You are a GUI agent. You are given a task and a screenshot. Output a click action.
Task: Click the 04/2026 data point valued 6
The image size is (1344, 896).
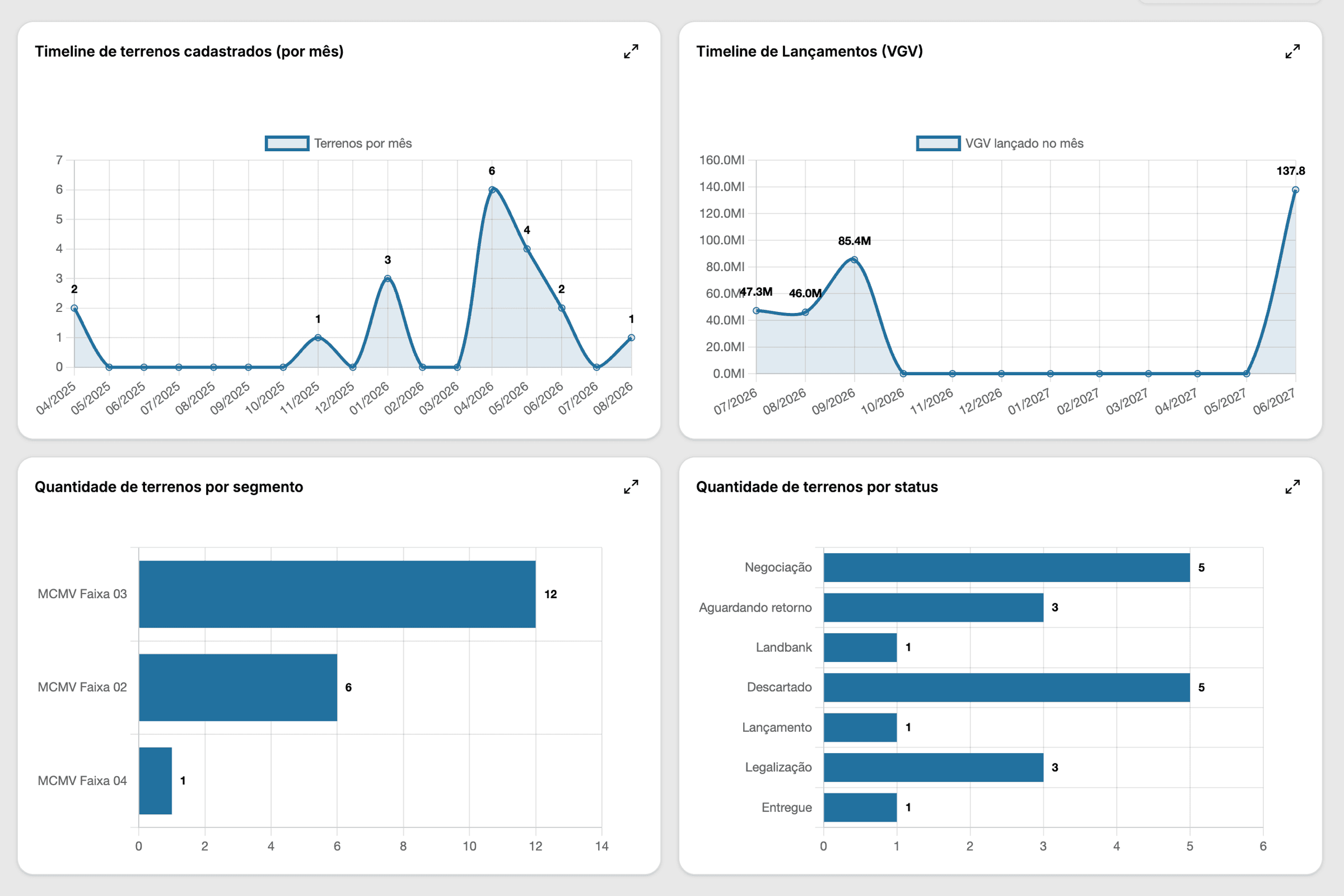(x=492, y=190)
